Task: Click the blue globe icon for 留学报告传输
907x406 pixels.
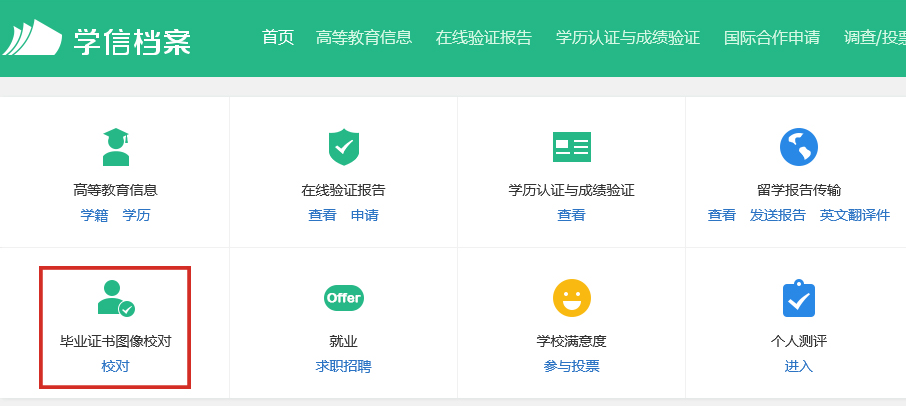Action: 798,147
